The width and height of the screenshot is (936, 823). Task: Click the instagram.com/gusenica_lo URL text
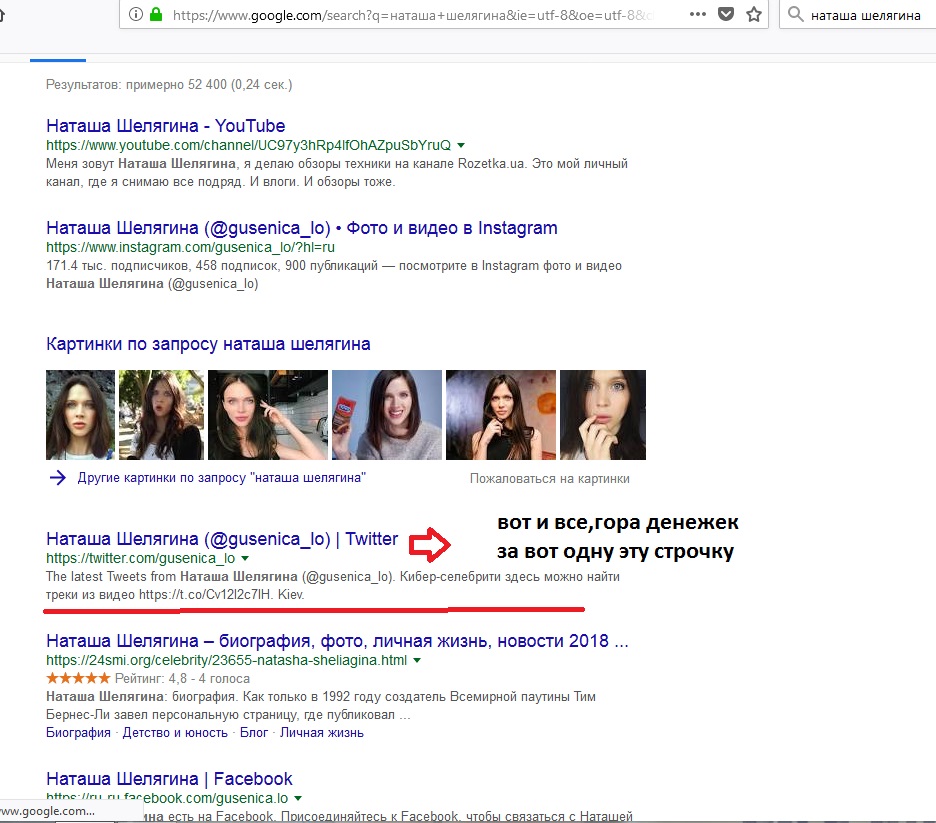[190, 247]
